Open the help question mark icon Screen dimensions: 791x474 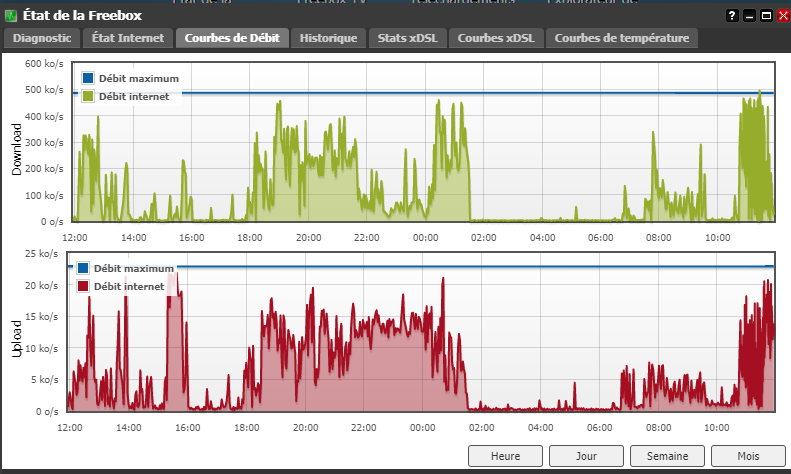point(732,16)
